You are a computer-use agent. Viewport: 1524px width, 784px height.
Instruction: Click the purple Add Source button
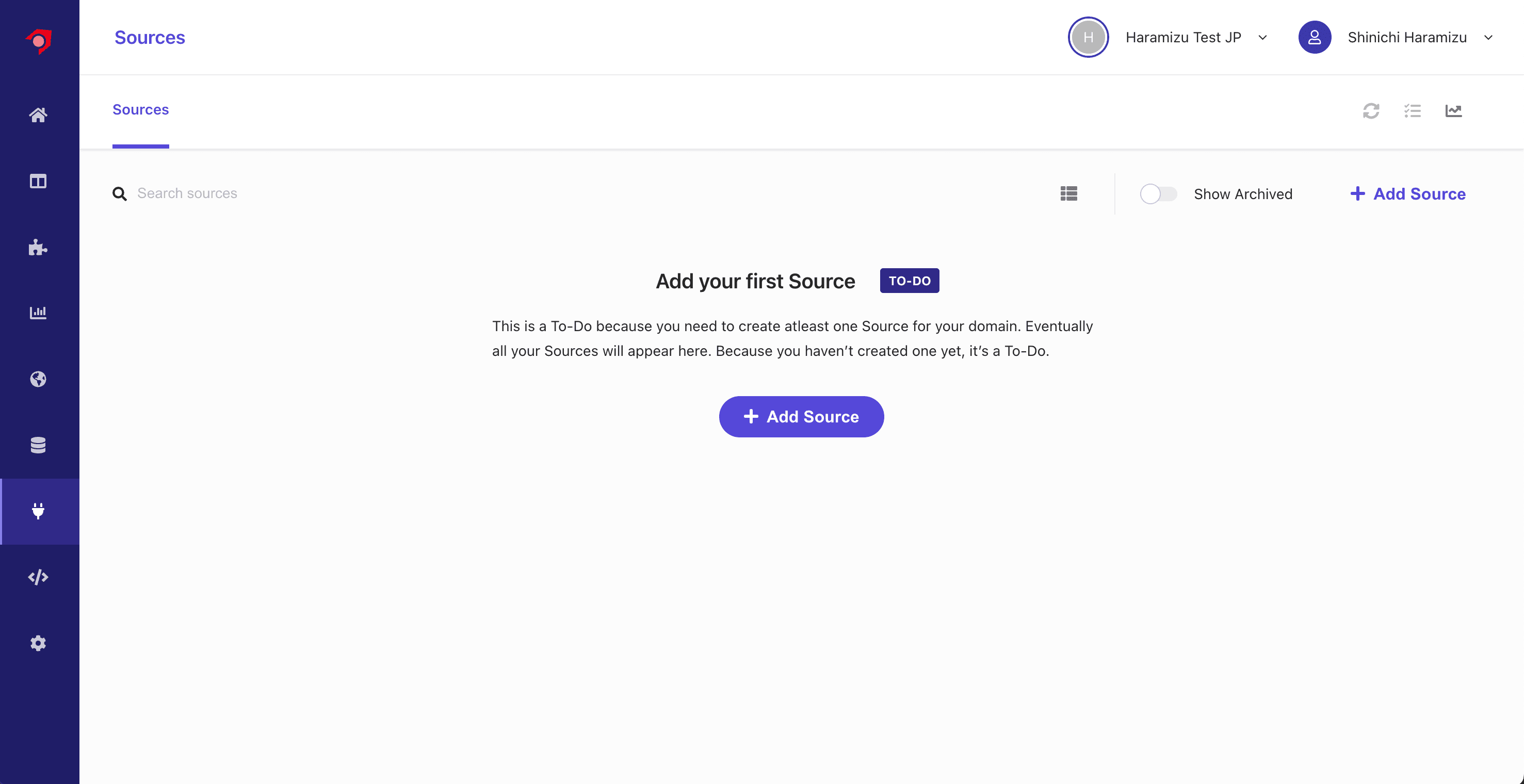pos(801,417)
